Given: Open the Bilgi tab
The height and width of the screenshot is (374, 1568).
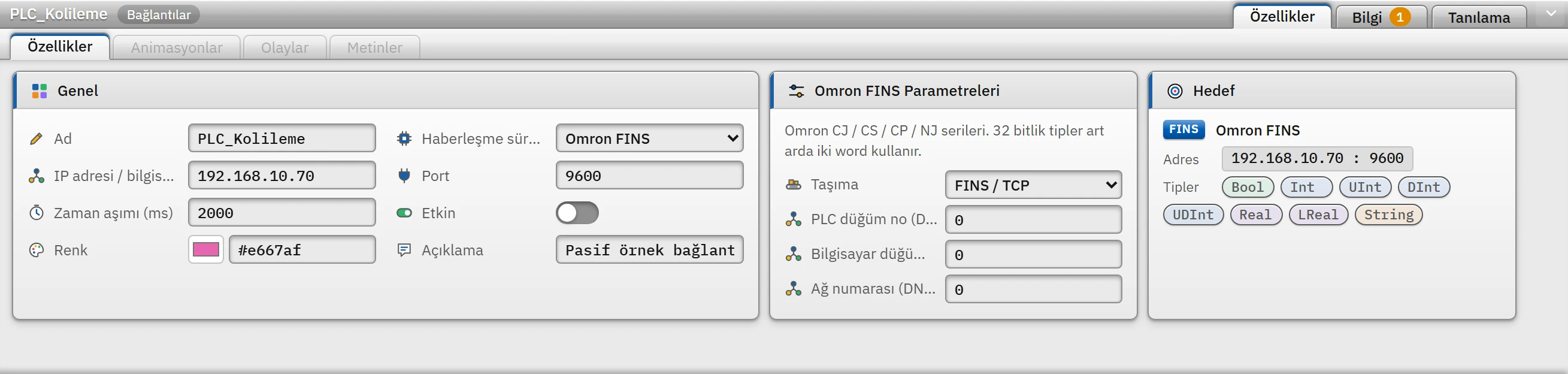Looking at the screenshot, I should (x=1381, y=17).
